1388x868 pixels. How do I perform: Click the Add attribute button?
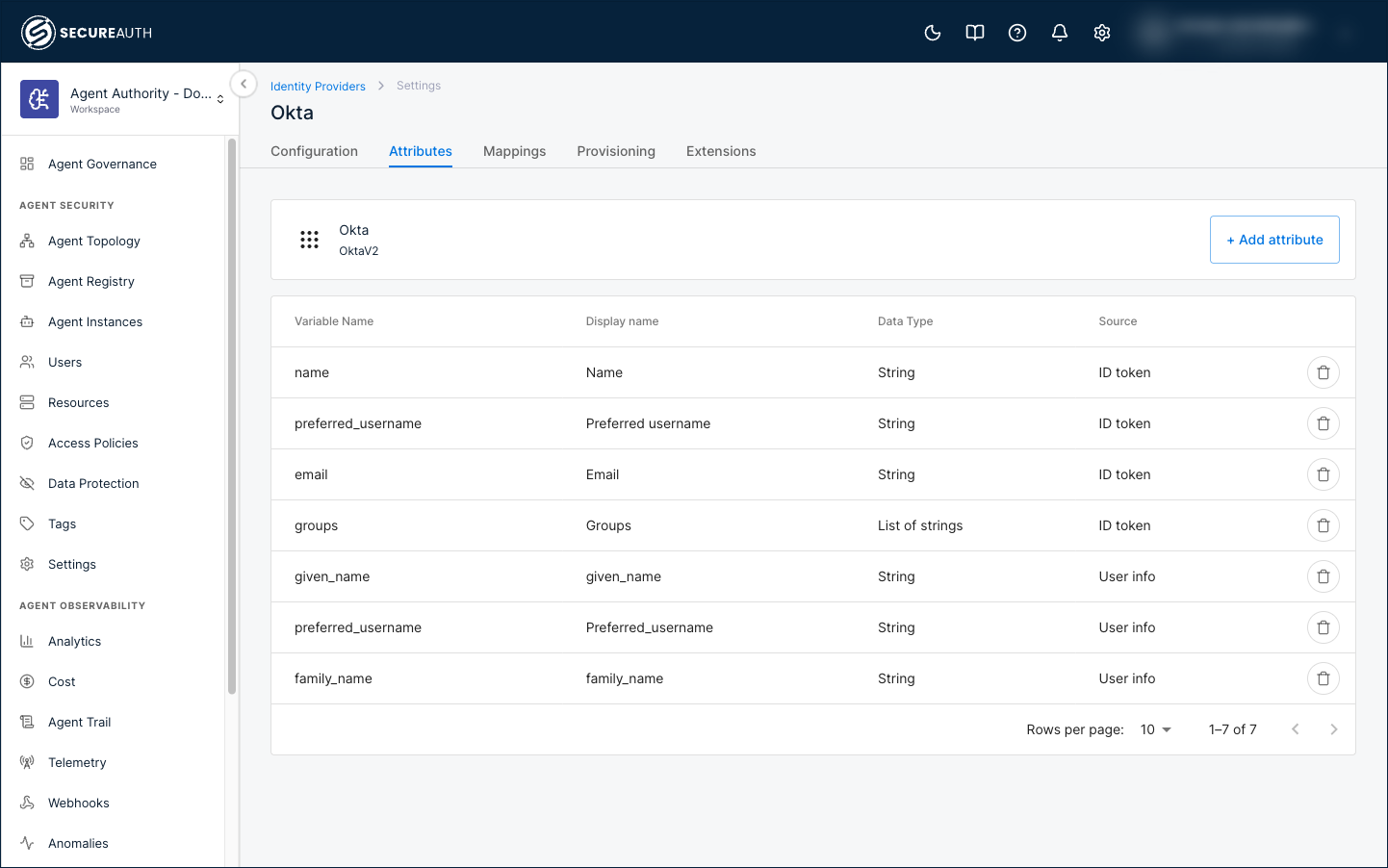pos(1274,240)
